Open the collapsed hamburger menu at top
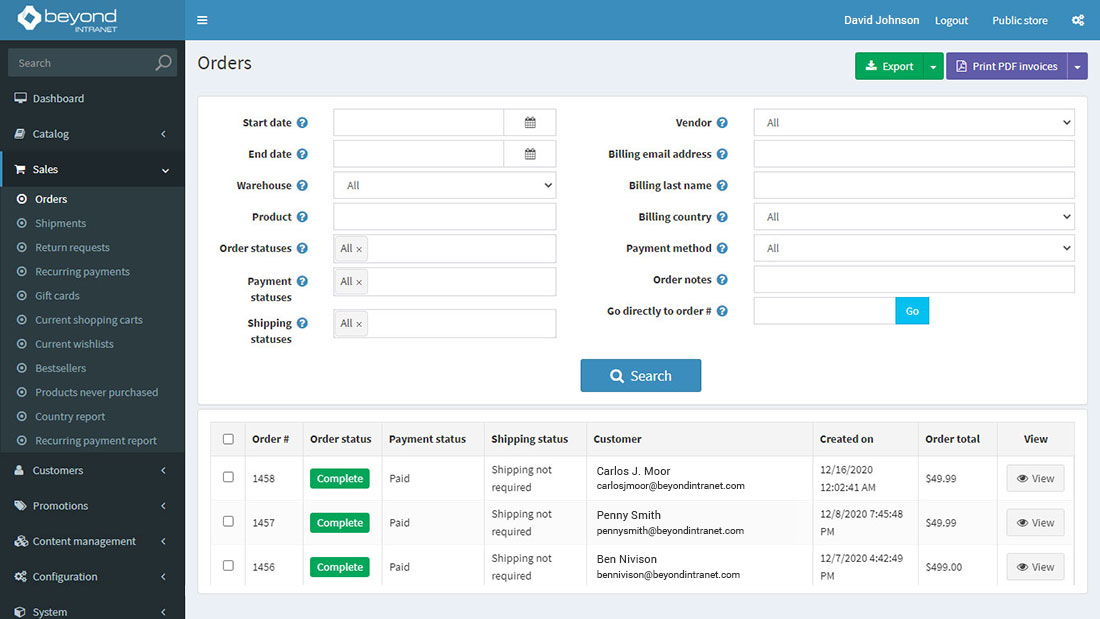1100x619 pixels. pos(201,19)
